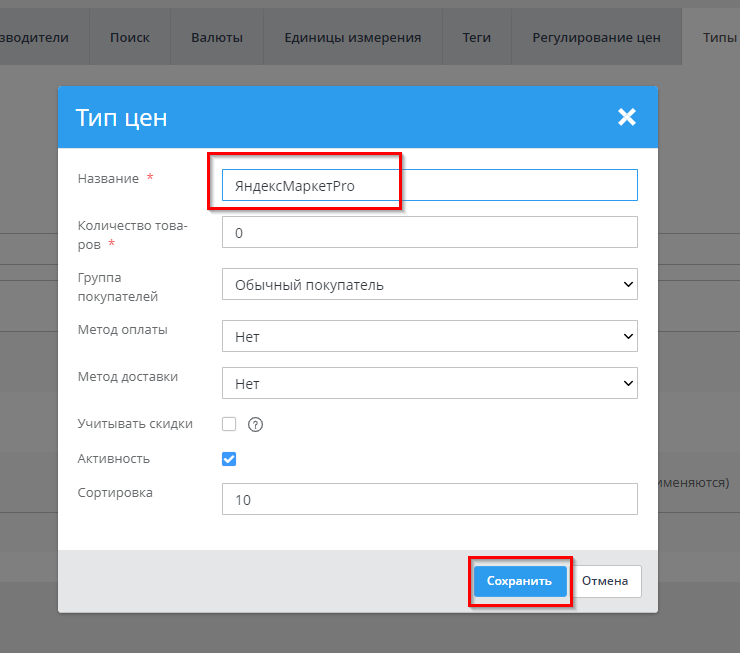This screenshot has width=740, height=653.
Task: Enable the Учитывать скидки checkbox
Action: [229, 424]
